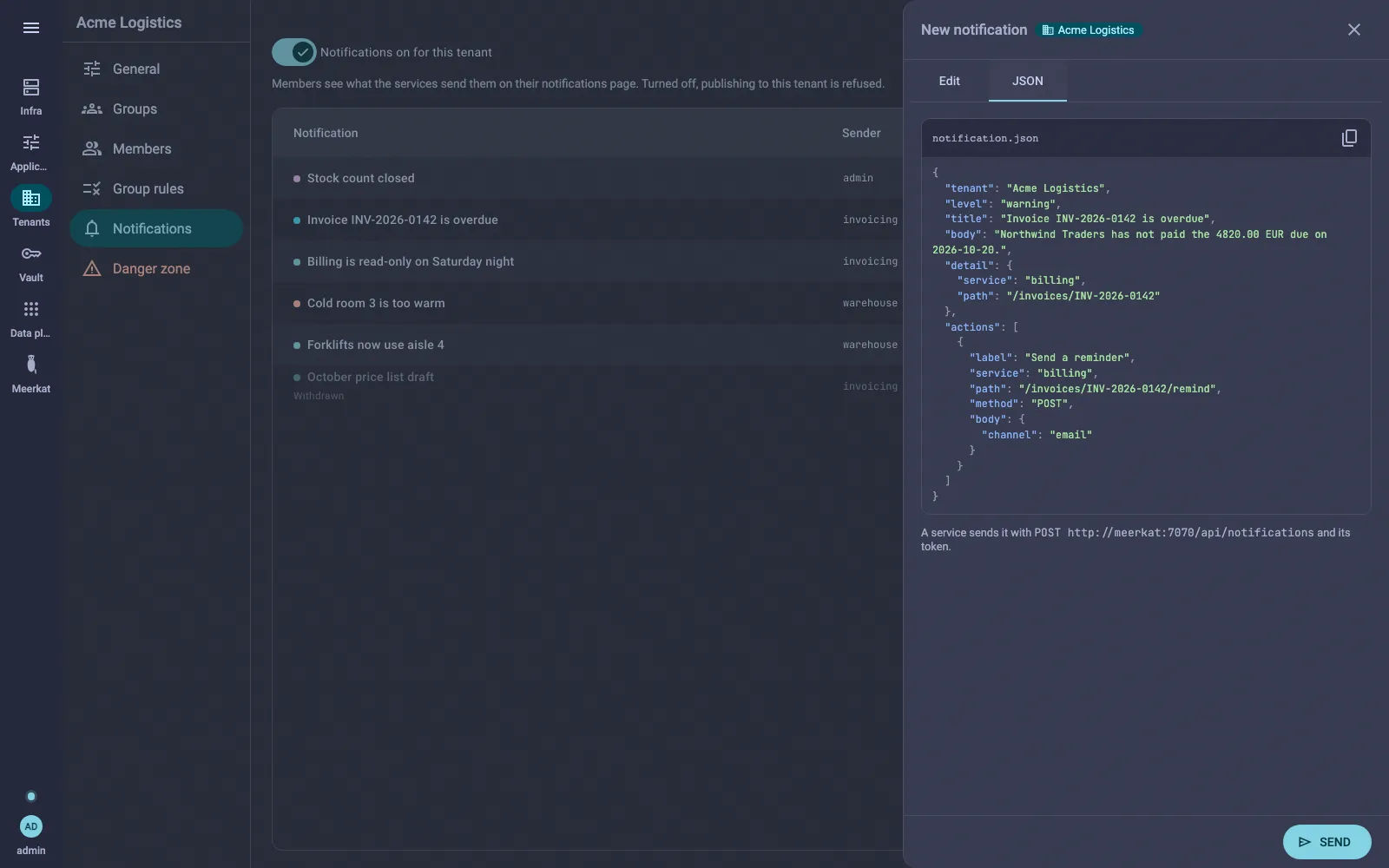Image resolution: width=1389 pixels, height=868 pixels.
Task: Select the Tenants building icon
Action: click(x=31, y=198)
